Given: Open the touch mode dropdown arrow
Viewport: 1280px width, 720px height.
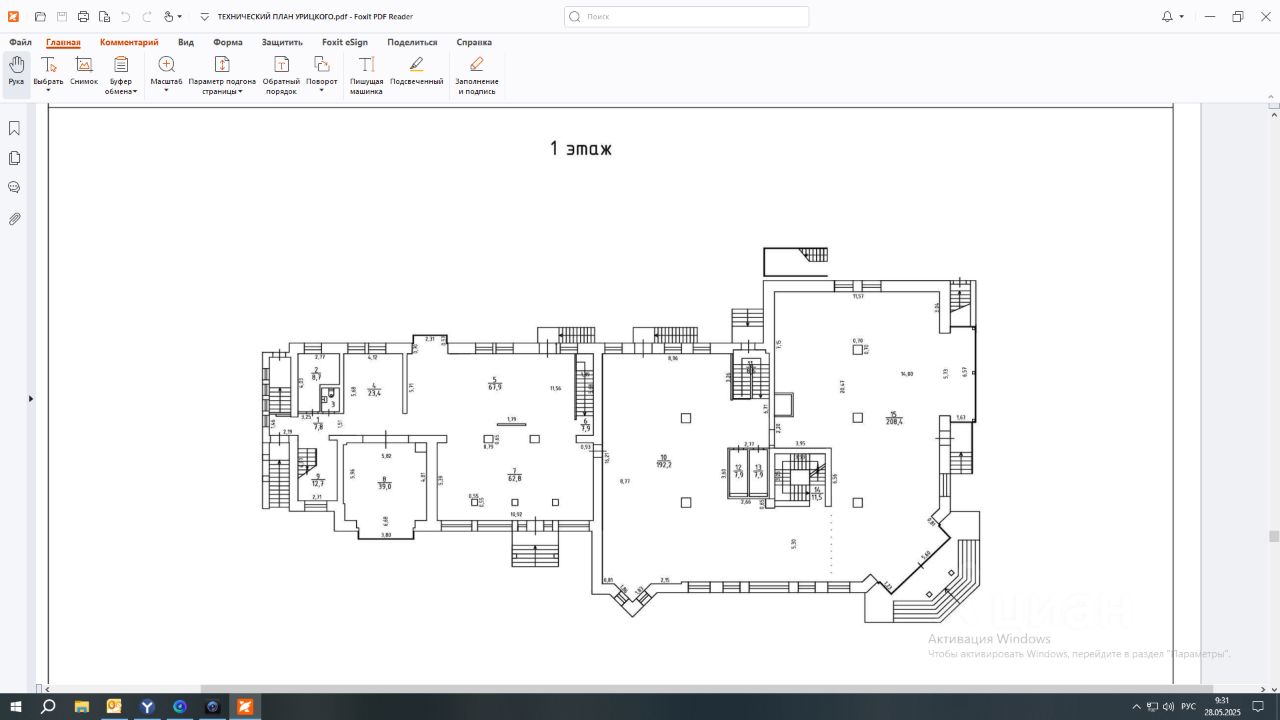Looking at the screenshot, I should [180, 17].
